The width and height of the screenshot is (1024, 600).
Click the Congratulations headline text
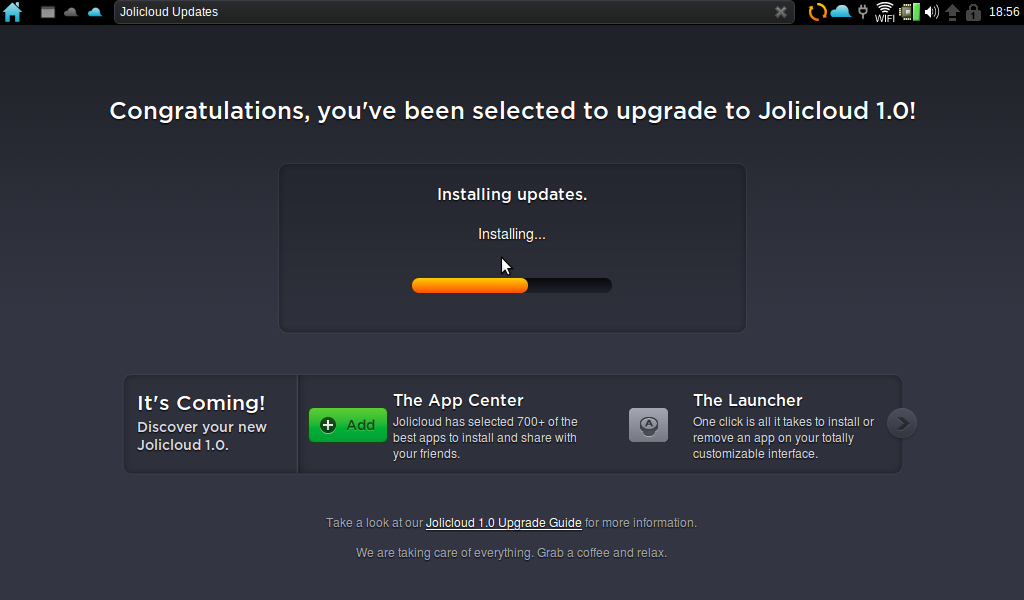coord(513,111)
